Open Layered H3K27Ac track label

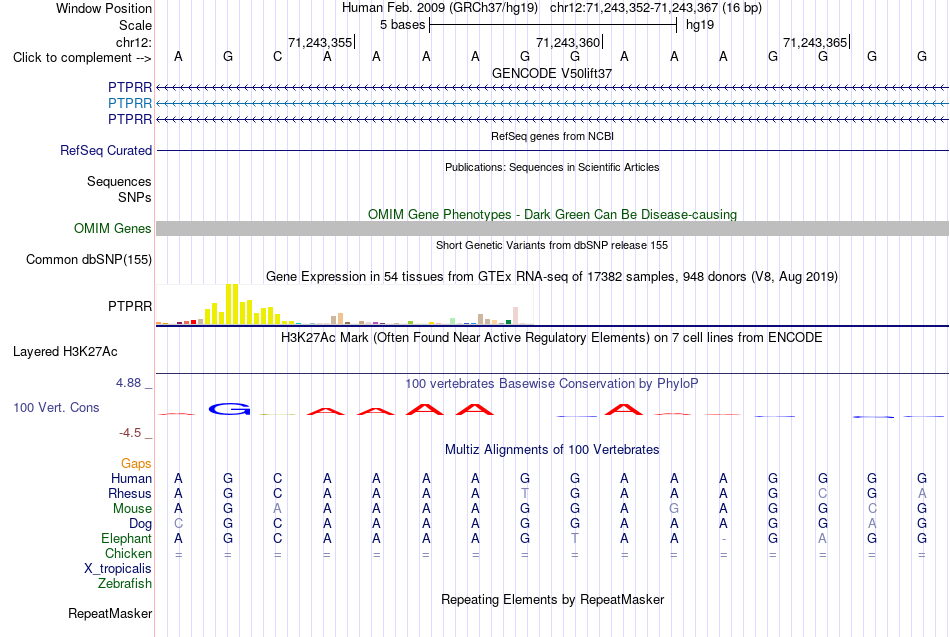coord(65,352)
